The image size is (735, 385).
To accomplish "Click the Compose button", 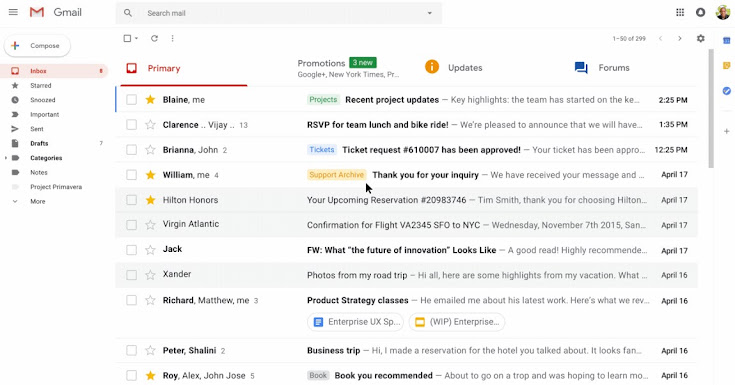I will [x=38, y=45].
